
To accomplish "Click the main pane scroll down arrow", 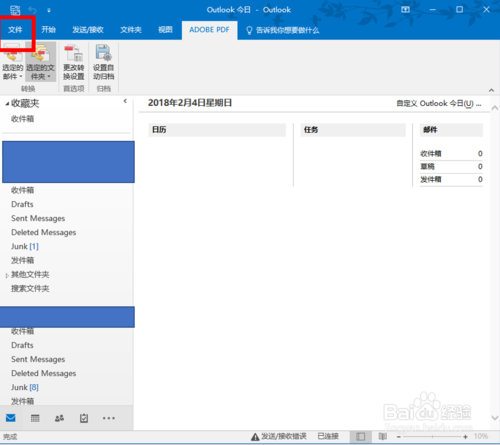I will click(495, 418).
